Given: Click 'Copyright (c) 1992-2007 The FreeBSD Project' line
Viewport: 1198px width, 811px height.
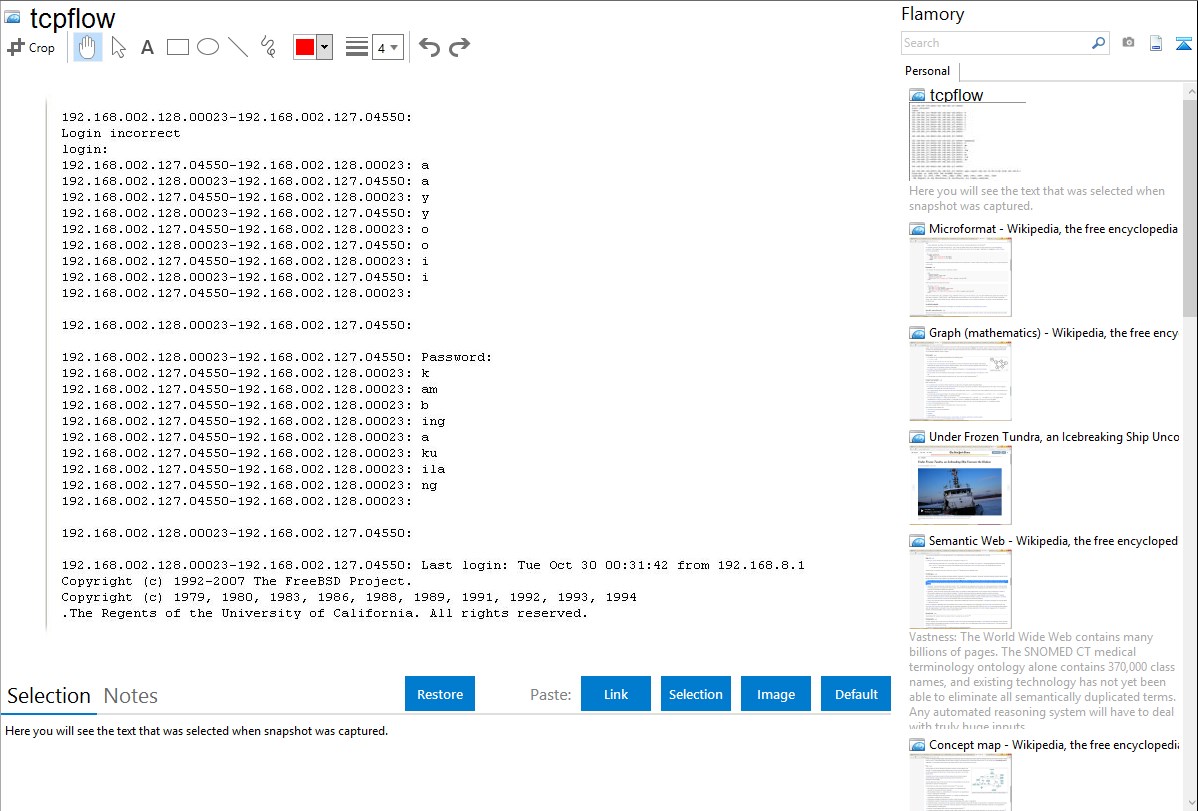Looking at the screenshot, I should 236,581.
